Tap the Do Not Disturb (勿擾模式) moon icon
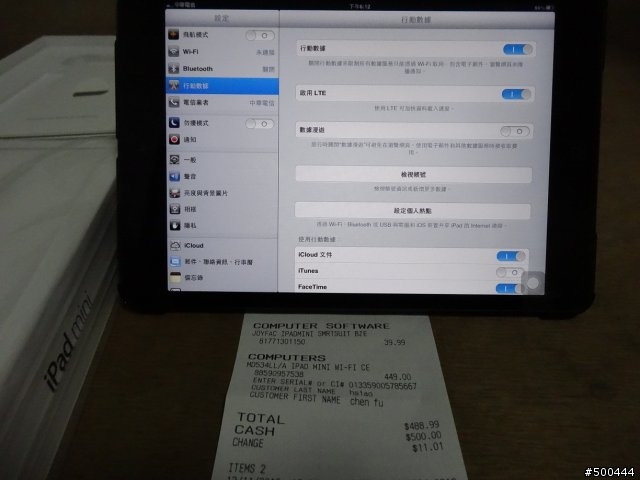640x480 pixels. [x=174, y=122]
